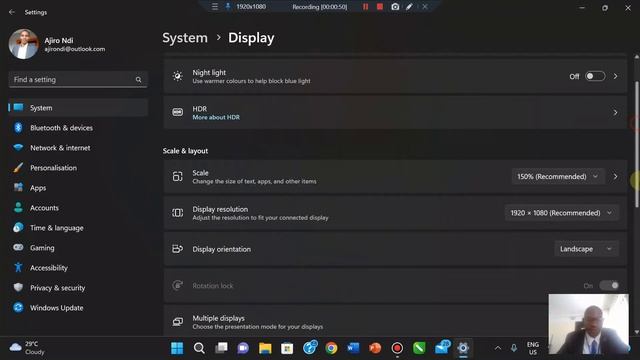Open the More about HDR link
Screen dimensions: 640x360
[x=216, y=118]
